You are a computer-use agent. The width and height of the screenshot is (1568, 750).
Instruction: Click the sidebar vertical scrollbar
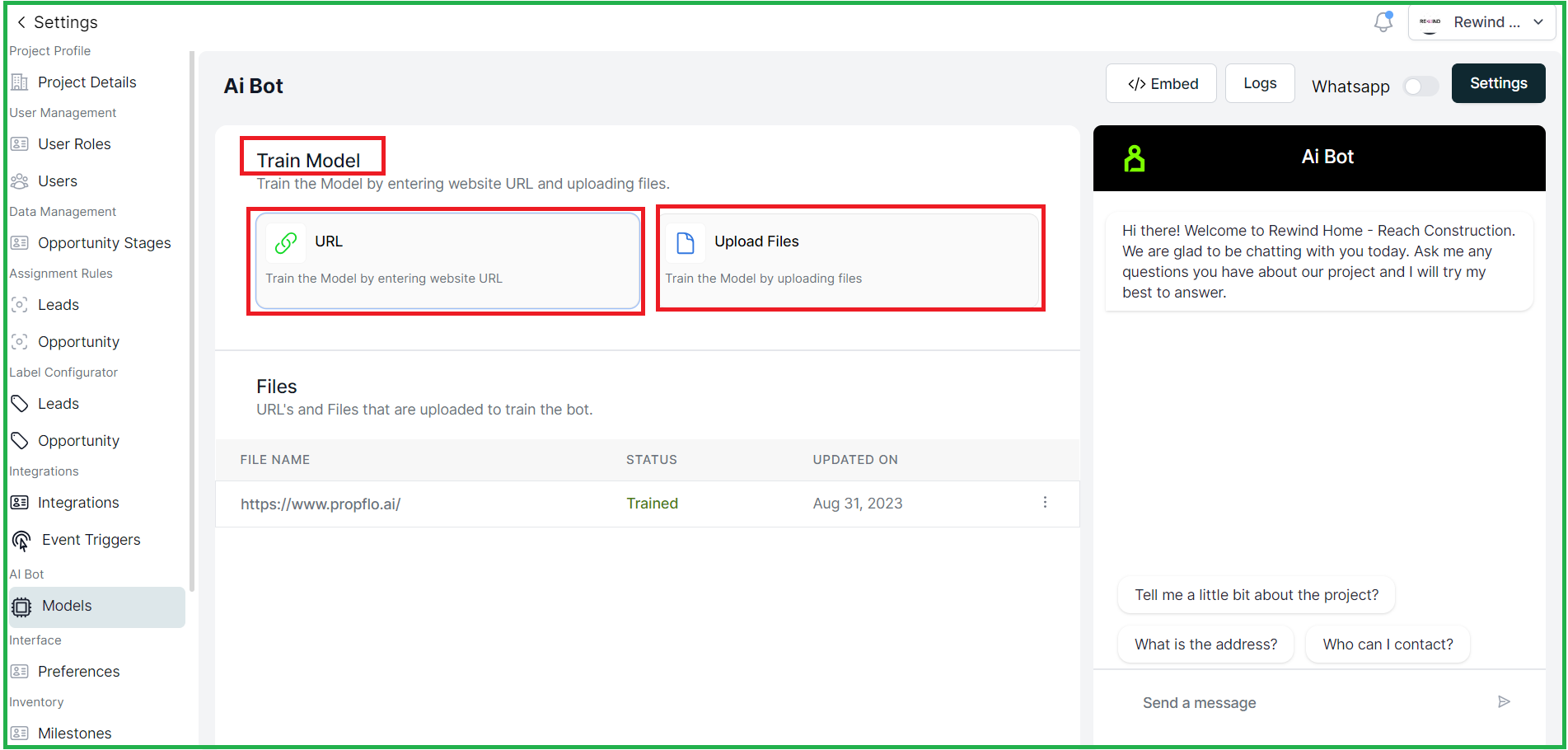[x=192, y=321]
